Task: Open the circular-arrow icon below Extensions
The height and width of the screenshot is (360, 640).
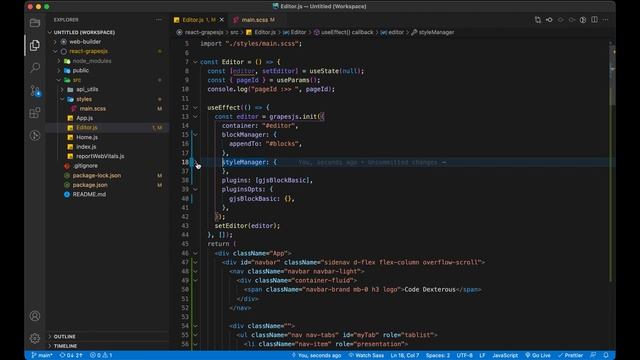Action: click(35, 135)
